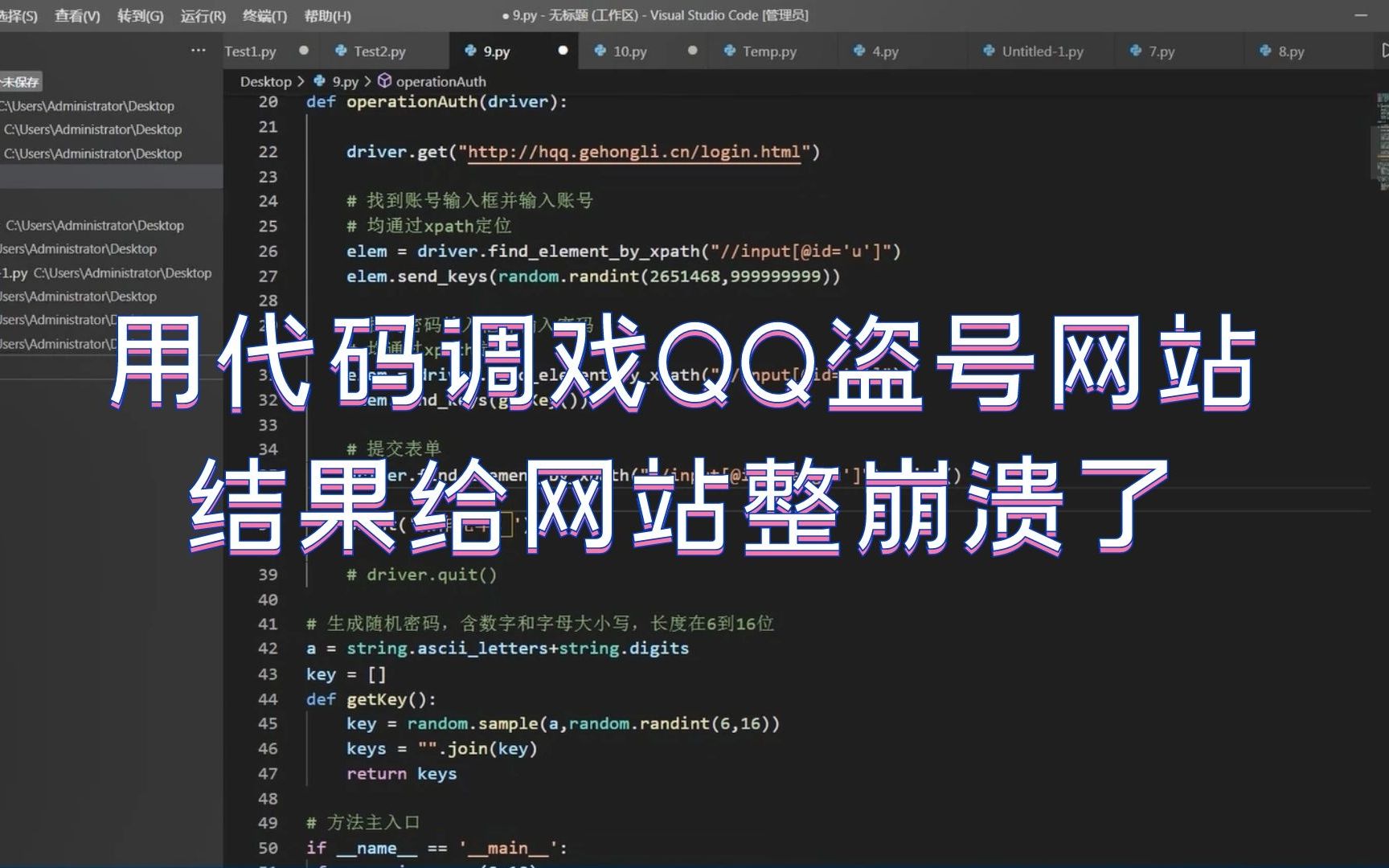This screenshot has width=1389, height=868.
Task: Open the 转到(G) menu
Action: pos(140,15)
